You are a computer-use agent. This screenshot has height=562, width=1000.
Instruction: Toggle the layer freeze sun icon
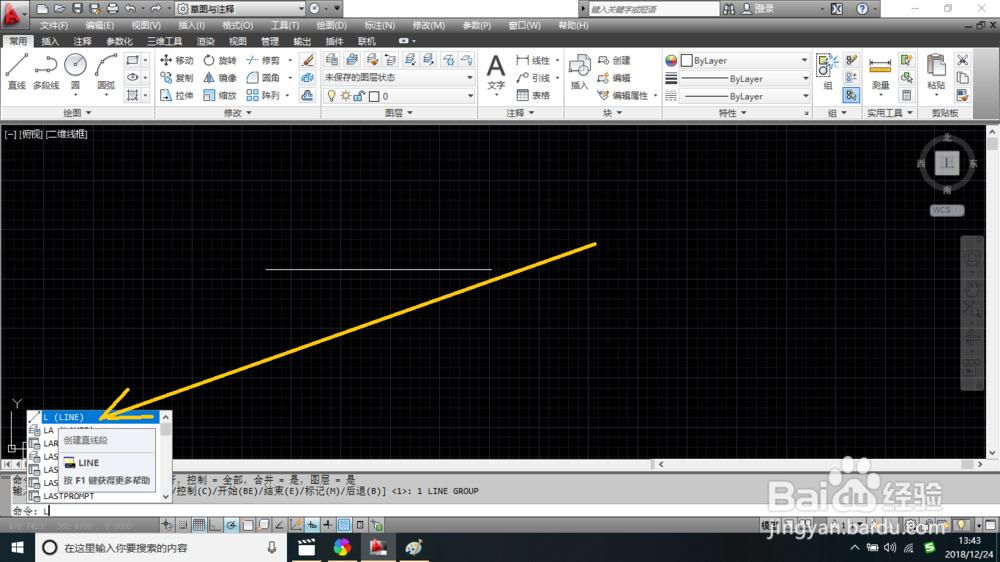(345, 96)
